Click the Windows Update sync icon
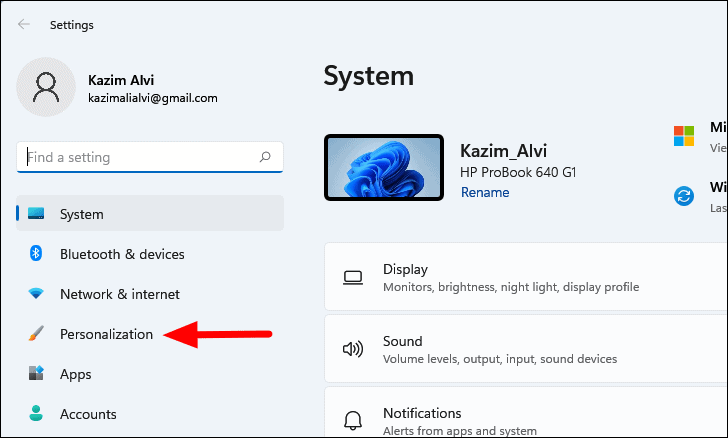This screenshot has height=438, width=728. click(x=684, y=196)
